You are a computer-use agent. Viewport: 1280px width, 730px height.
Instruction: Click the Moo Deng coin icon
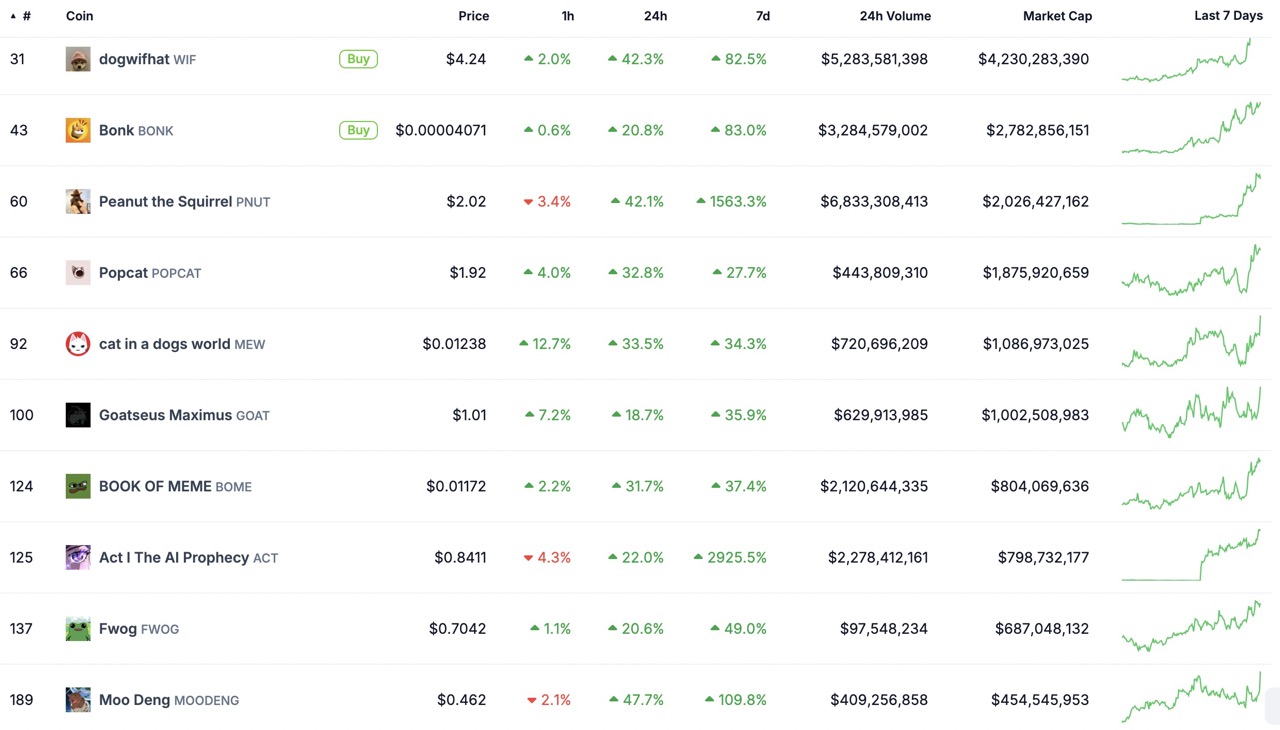click(x=78, y=700)
